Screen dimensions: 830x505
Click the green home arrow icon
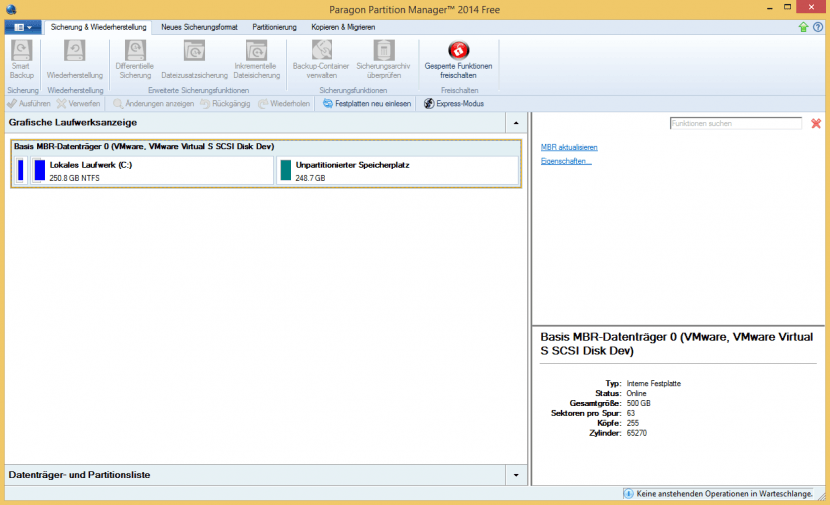point(803,27)
